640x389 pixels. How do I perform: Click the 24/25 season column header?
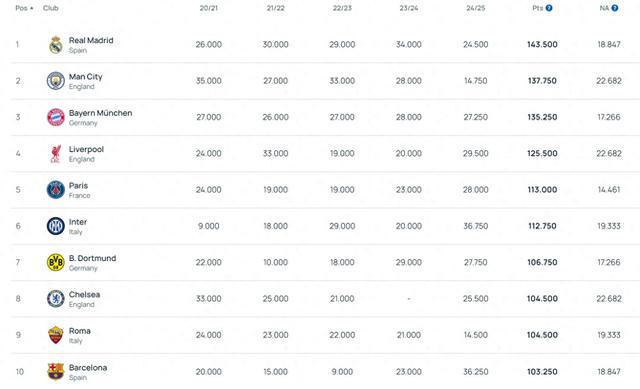[x=476, y=8]
